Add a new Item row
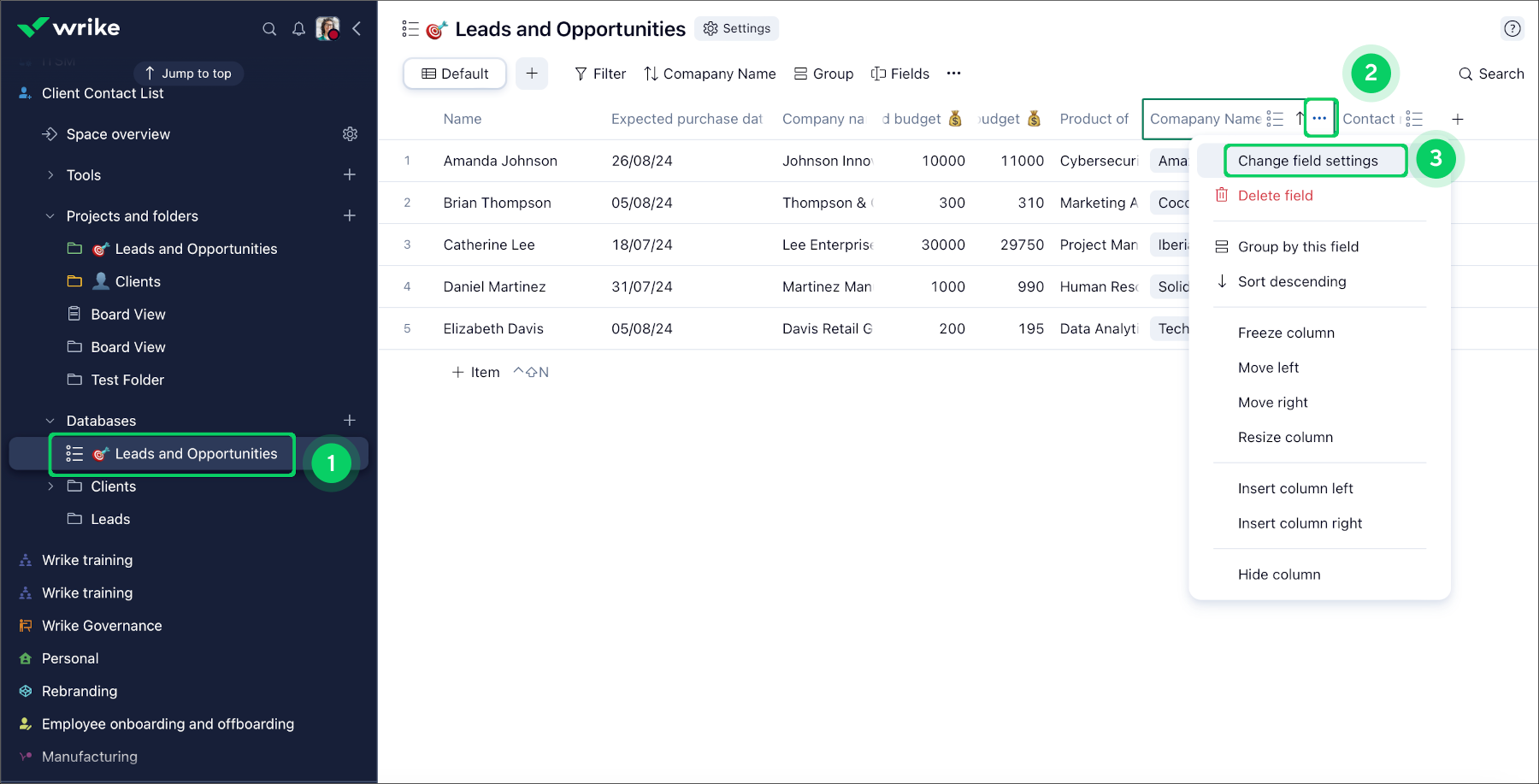This screenshot has height=784, width=1539. [x=475, y=372]
